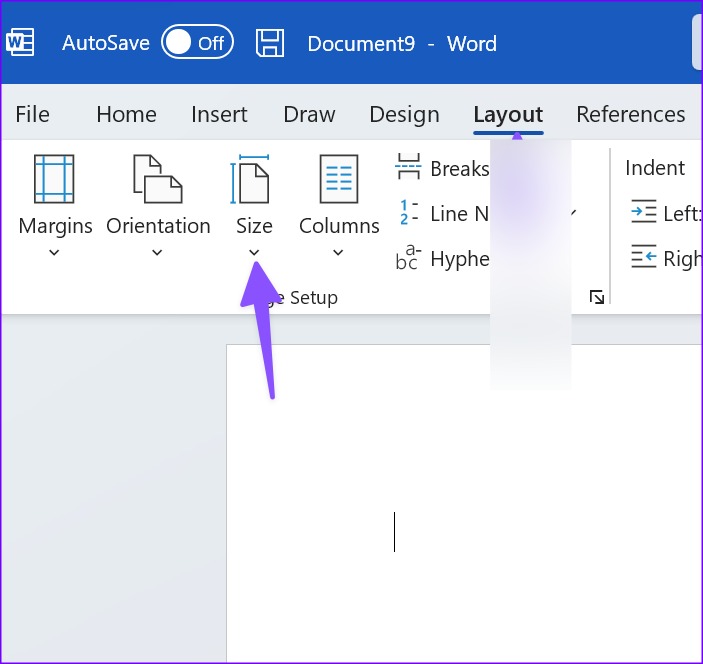Click the Document9 - Word title text
Viewport: 703px width, 664px height.
point(402,44)
